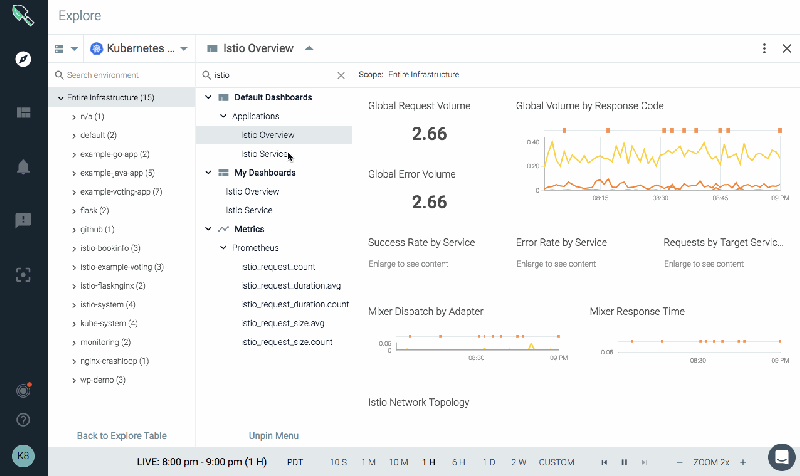This screenshot has width=800, height=476.
Task: Open the chat support bubble
Action: tap(782, 457)
